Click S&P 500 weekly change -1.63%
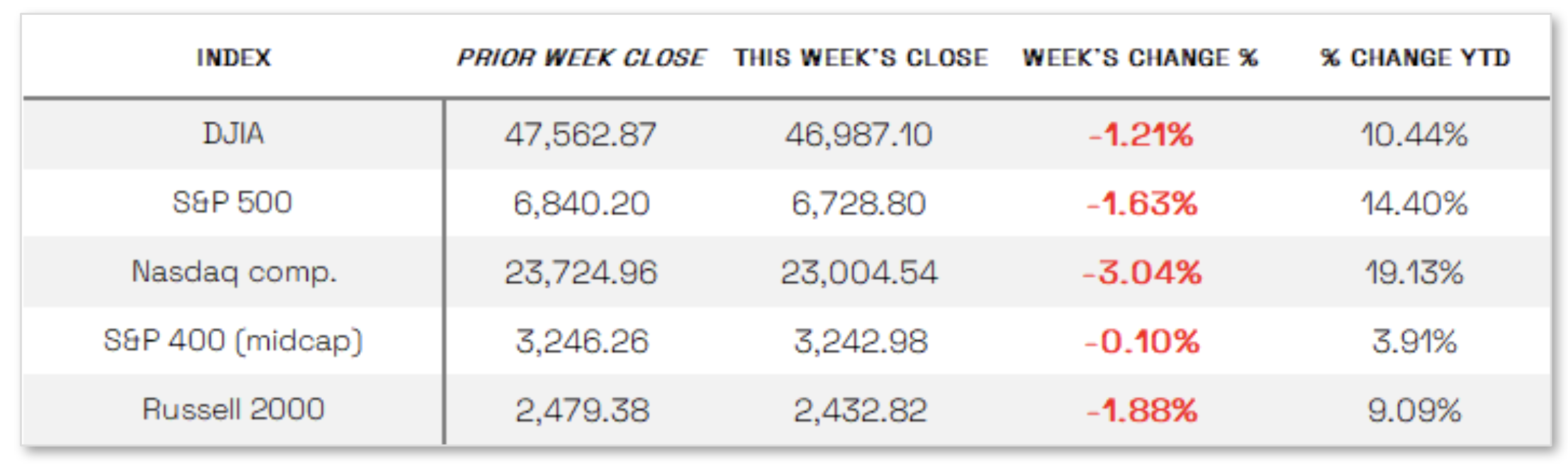Screen dimensions: 1568x465 point(1142,203)
